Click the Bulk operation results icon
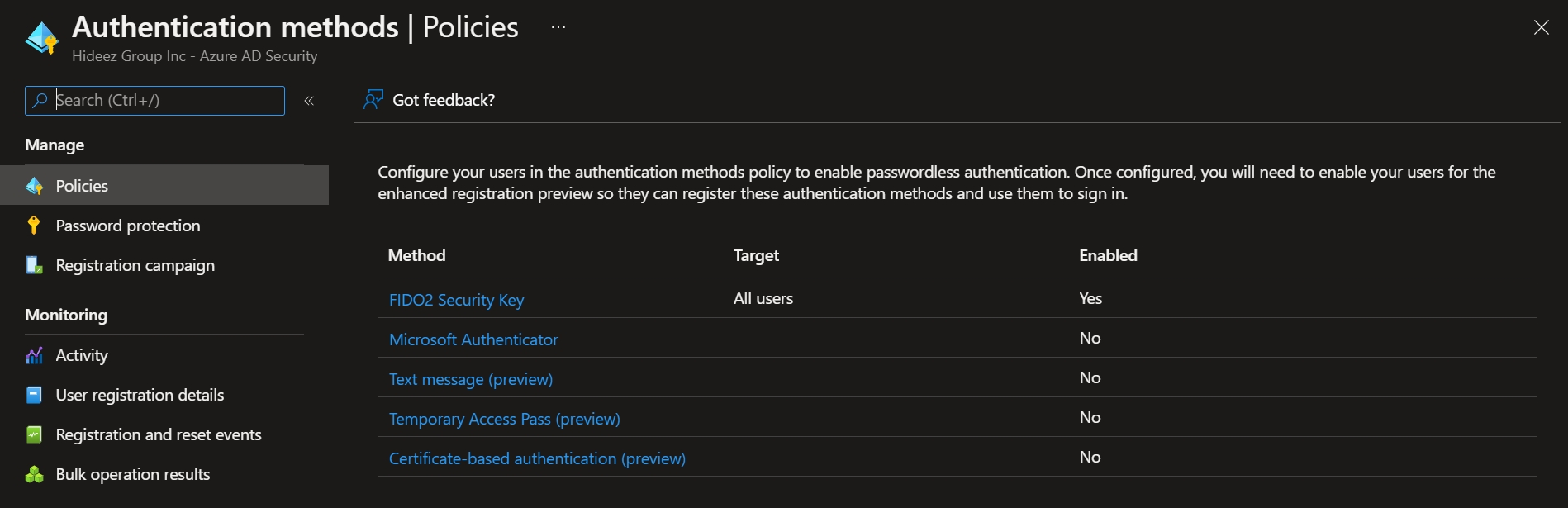This screenshot has width=1568, height=508. click(x=34, y=474)
